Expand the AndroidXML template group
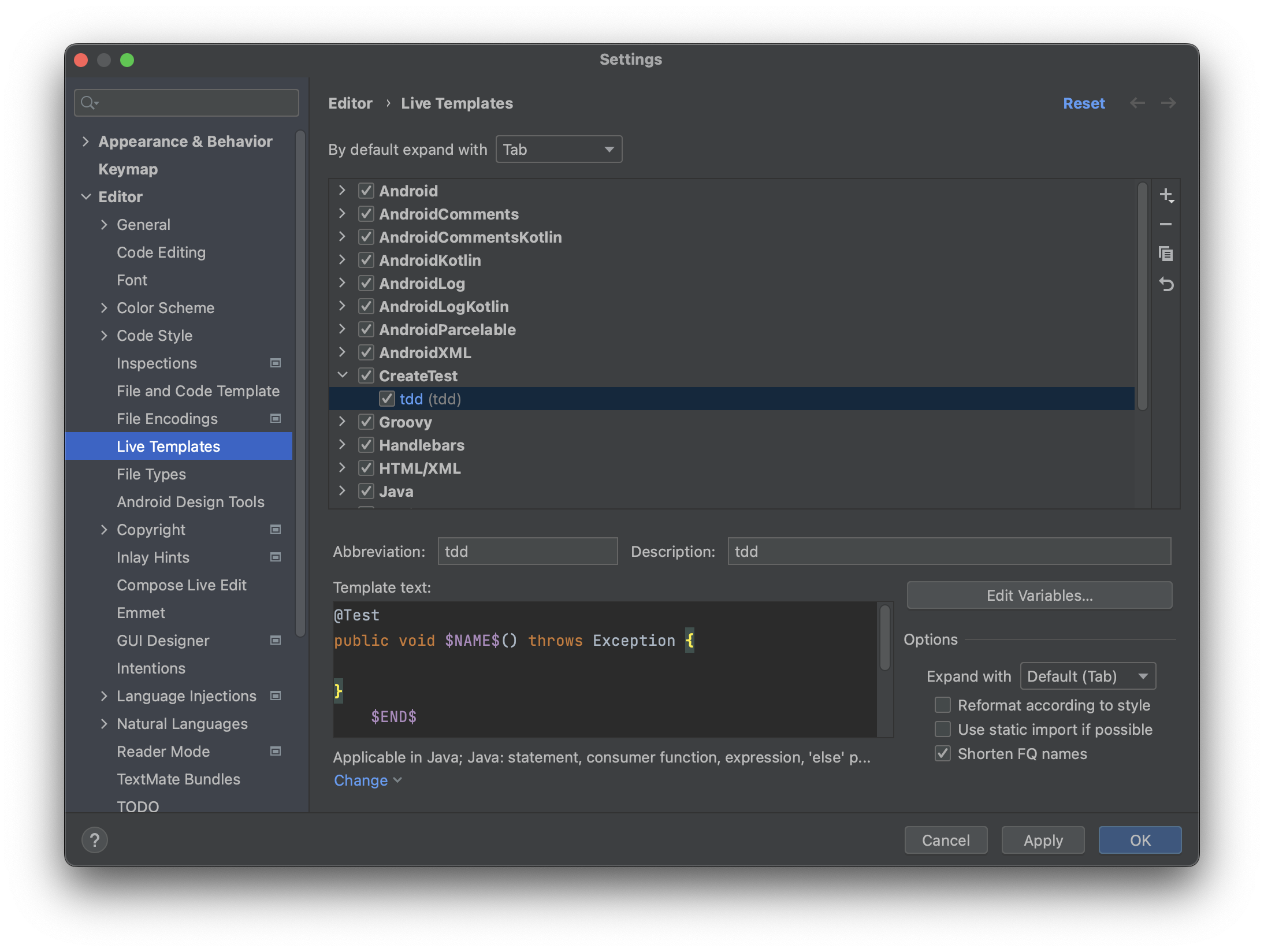Viewport: 1264px width, 952px height. 343,352
